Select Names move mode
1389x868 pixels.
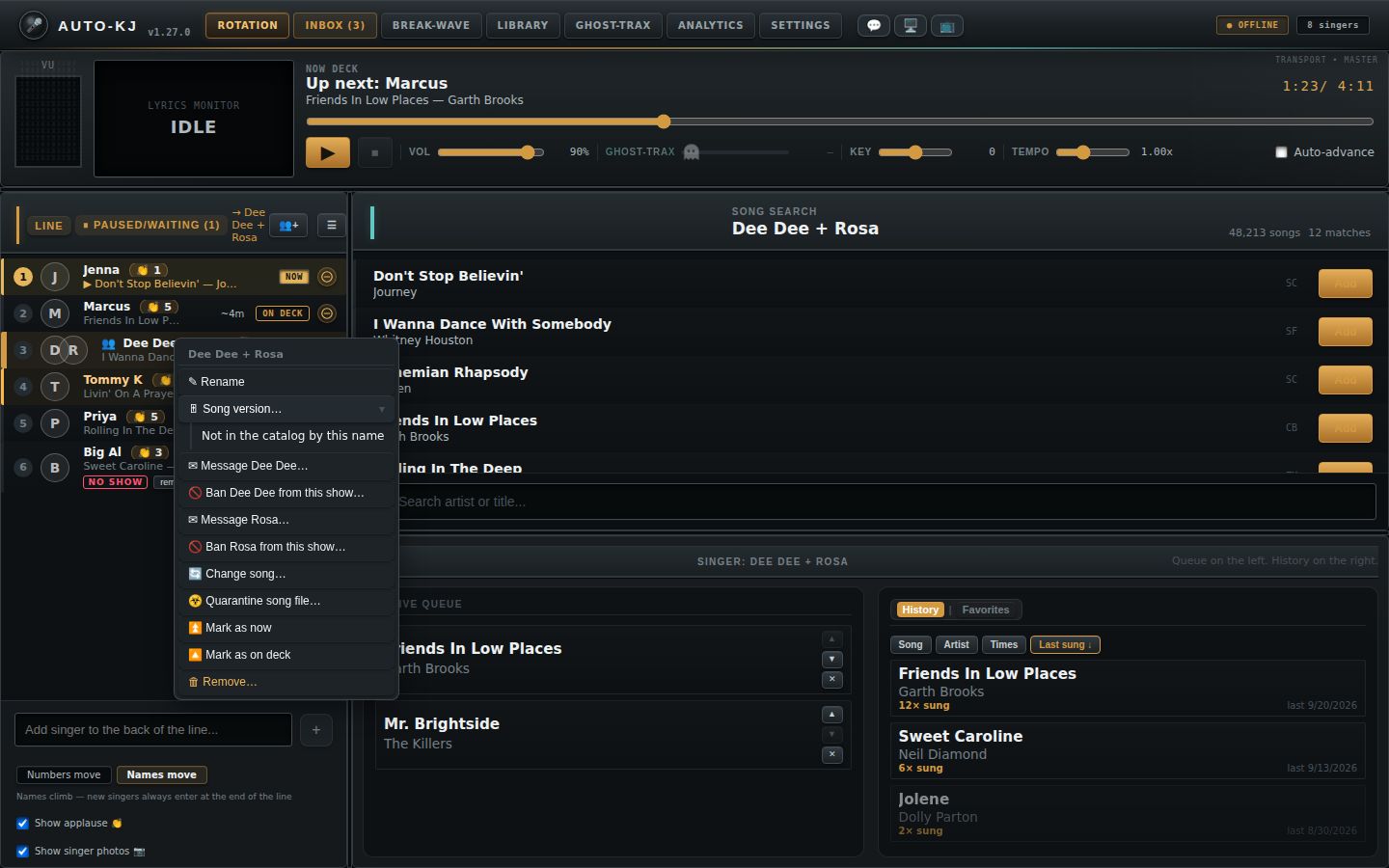tap(161, 775)
